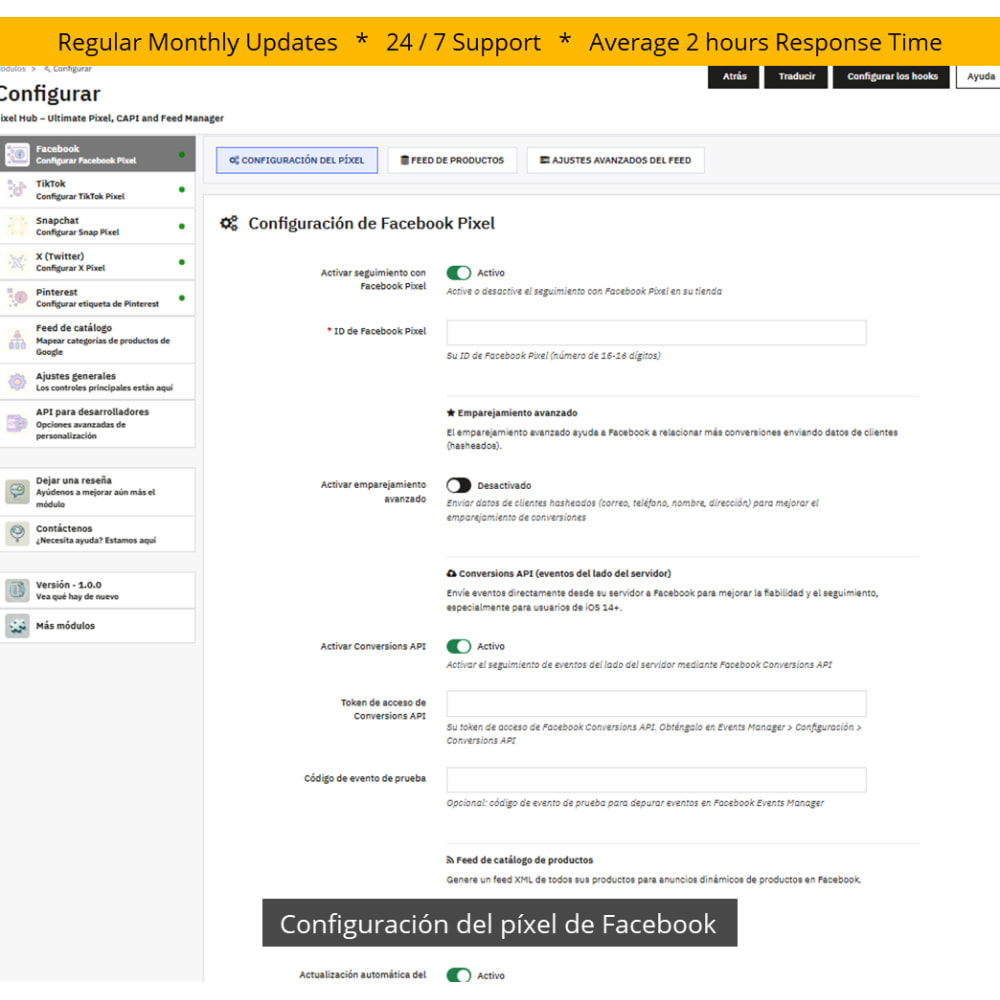
Task: Focus the ID de Facebook Pixel field
Action: coord(656,333)
